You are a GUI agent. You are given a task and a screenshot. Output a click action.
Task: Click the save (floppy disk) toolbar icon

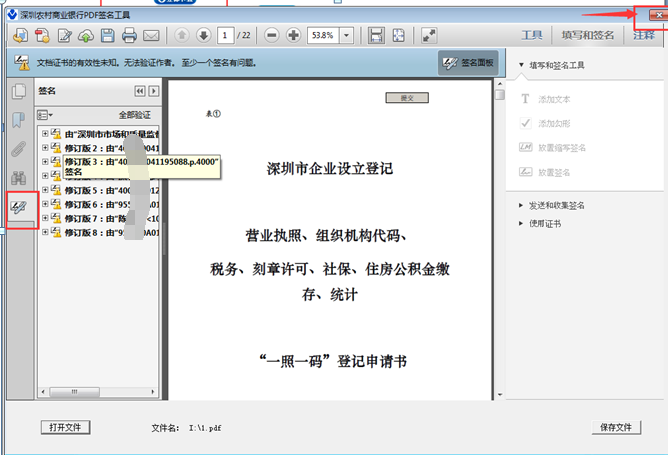(x=108, y=36)
